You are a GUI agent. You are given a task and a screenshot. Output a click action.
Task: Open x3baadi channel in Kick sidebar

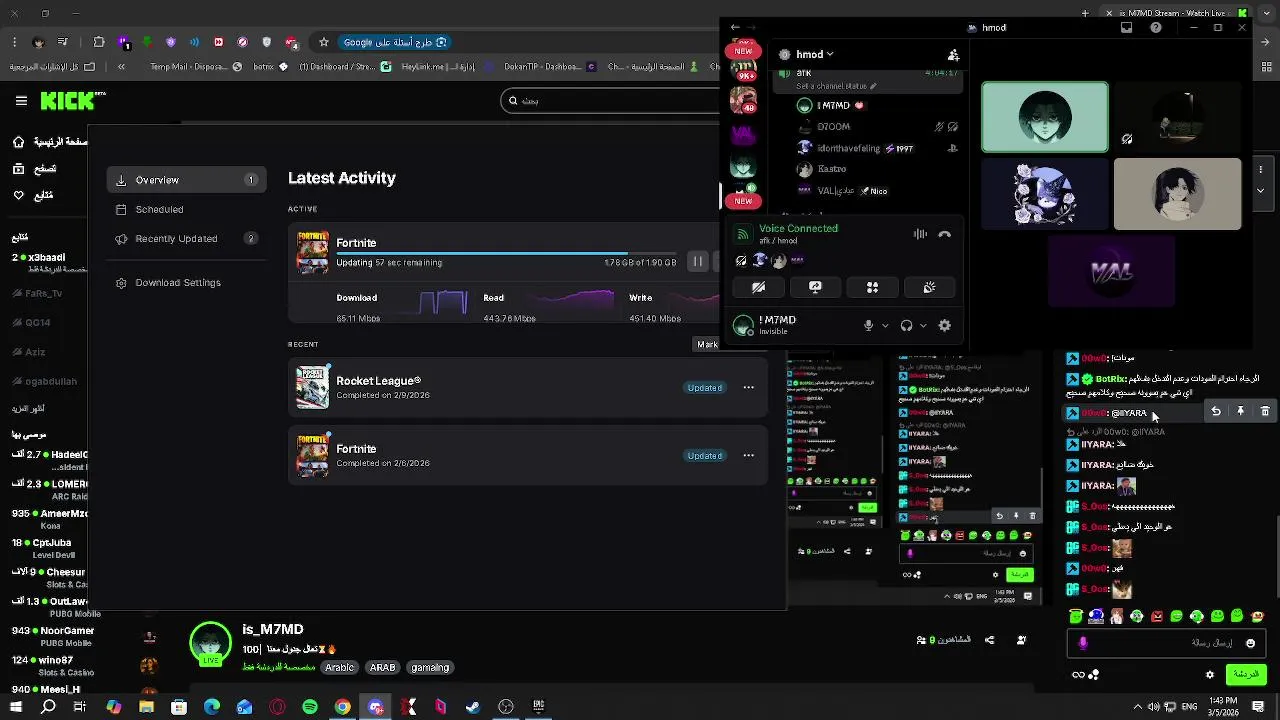click(50, 263)
